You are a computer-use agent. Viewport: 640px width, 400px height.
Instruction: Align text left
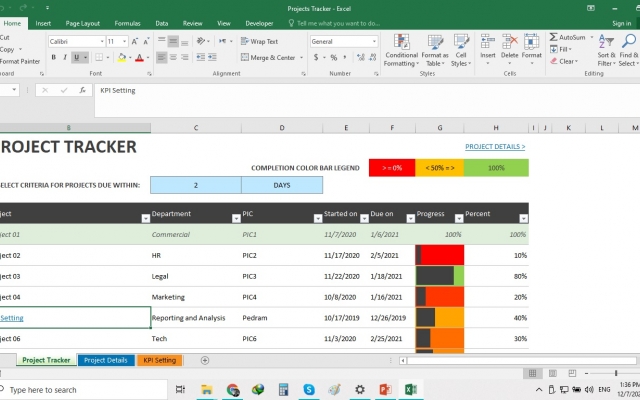162,58
